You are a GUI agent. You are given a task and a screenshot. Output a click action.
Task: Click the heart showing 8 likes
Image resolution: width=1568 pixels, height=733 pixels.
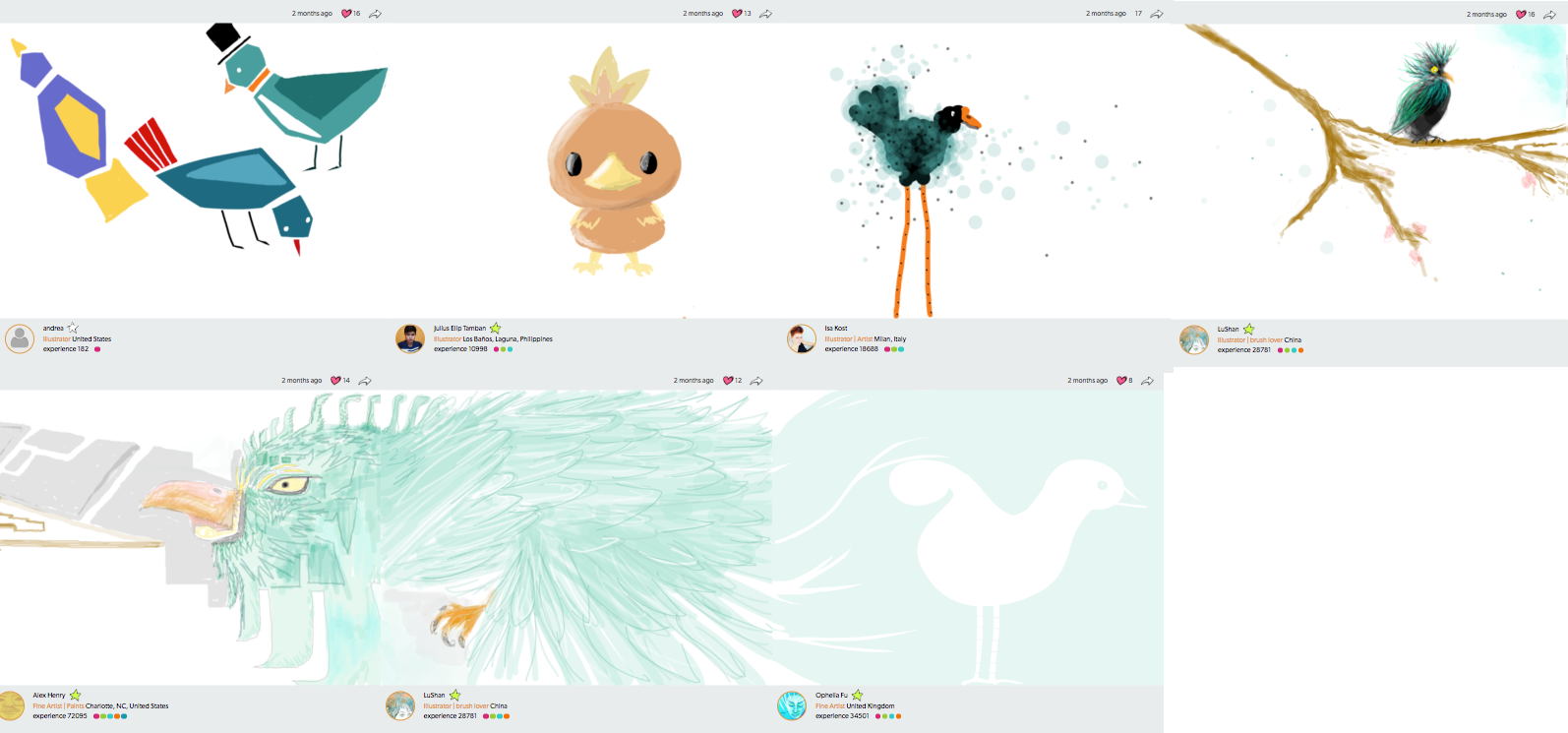pos(1121,381)
